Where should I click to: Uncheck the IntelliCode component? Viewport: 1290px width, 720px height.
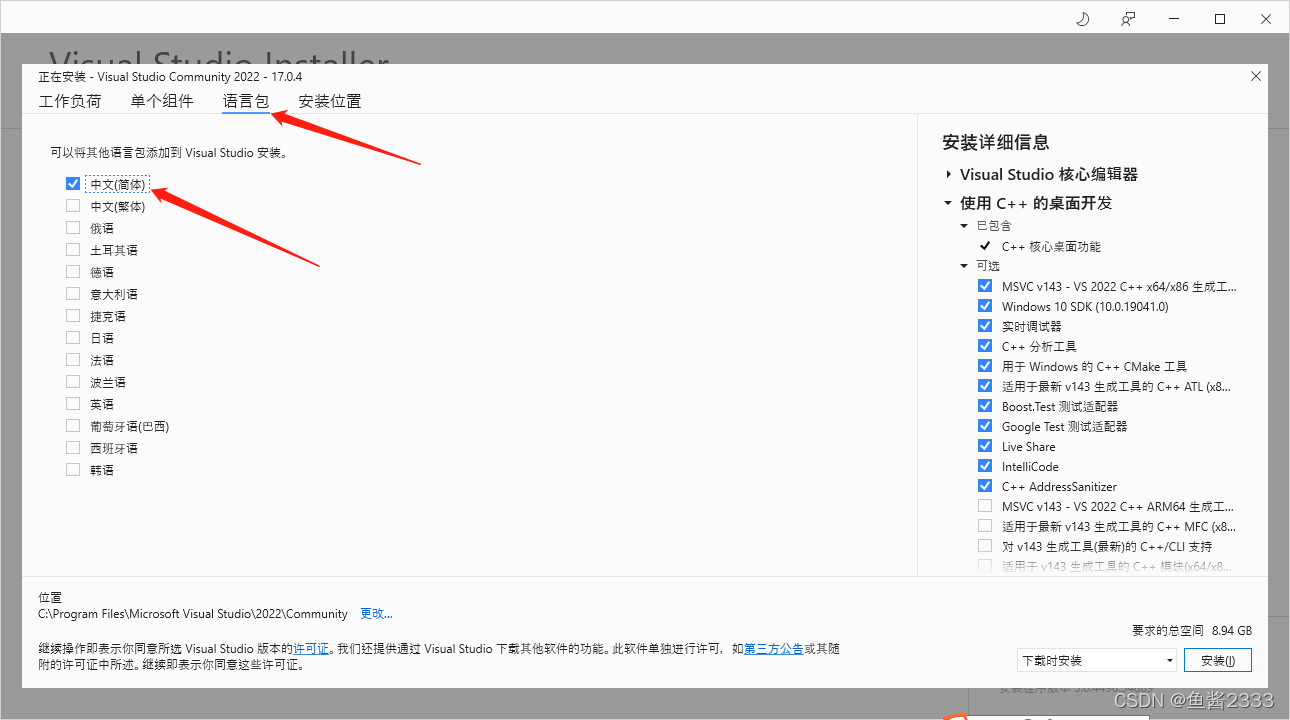click(985, 466)
